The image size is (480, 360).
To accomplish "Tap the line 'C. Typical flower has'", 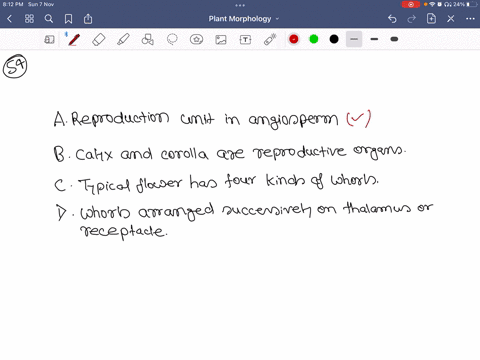I will [x=216, y=183].
